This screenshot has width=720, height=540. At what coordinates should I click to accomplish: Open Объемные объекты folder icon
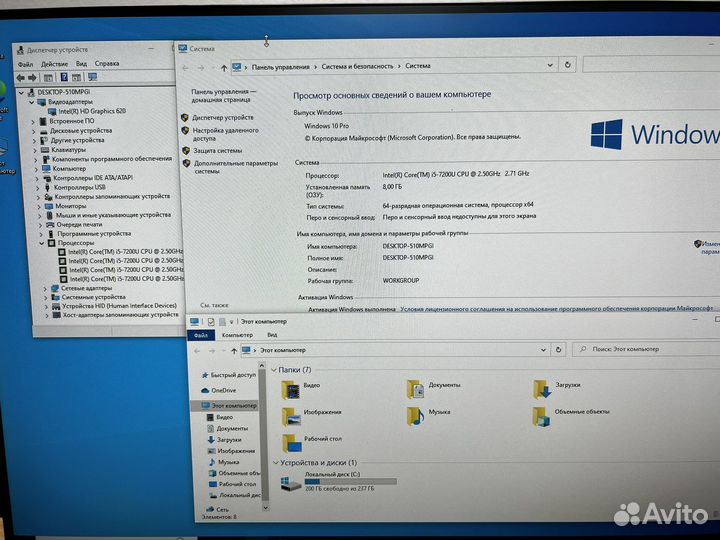click(x=541, y=416)
